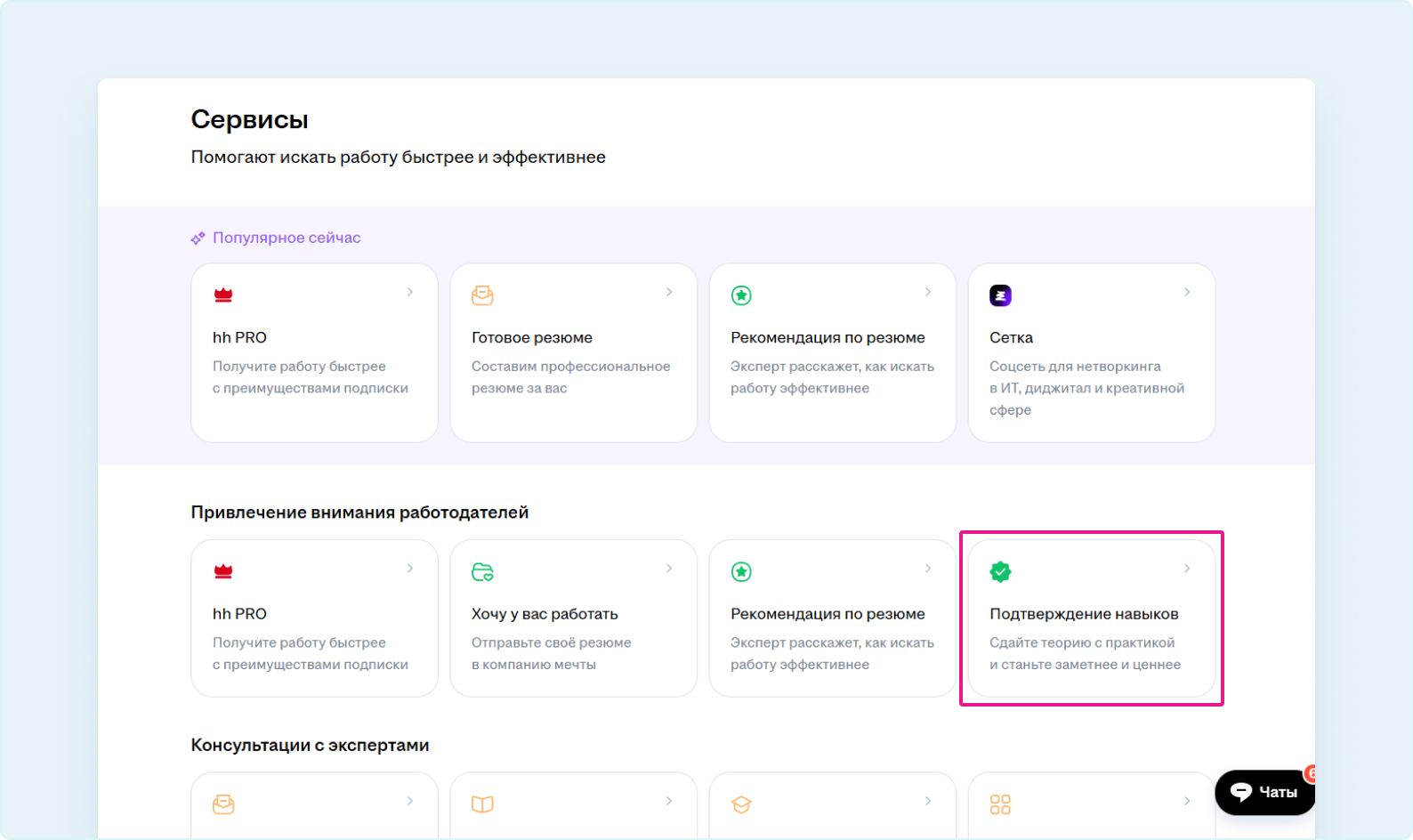Click the green folder-heart icon for Хочу у вас работать
This screenshot has width=1413, height=840.
pos(482,572)
